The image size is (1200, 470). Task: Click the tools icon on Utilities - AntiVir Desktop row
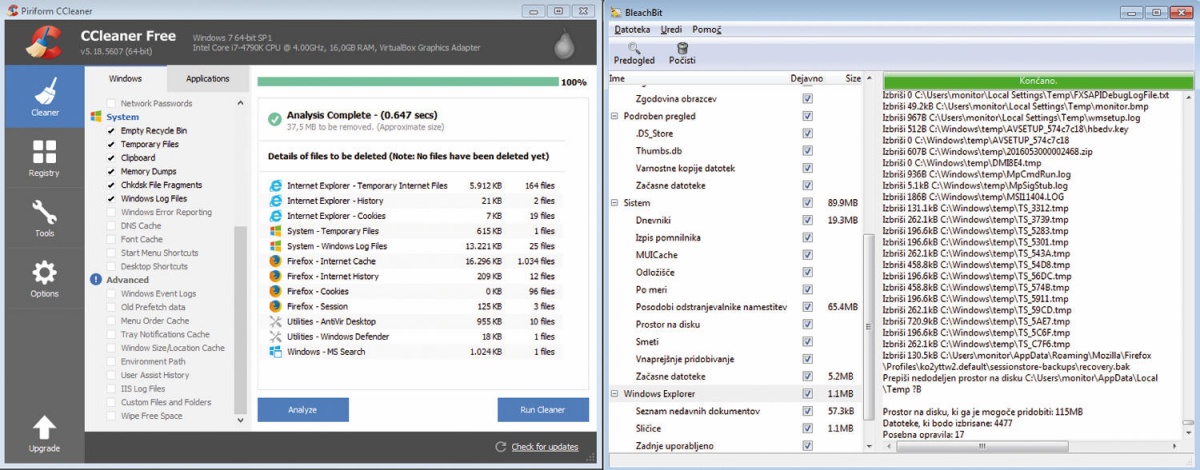pyautogui.click(x=275, y=321)
